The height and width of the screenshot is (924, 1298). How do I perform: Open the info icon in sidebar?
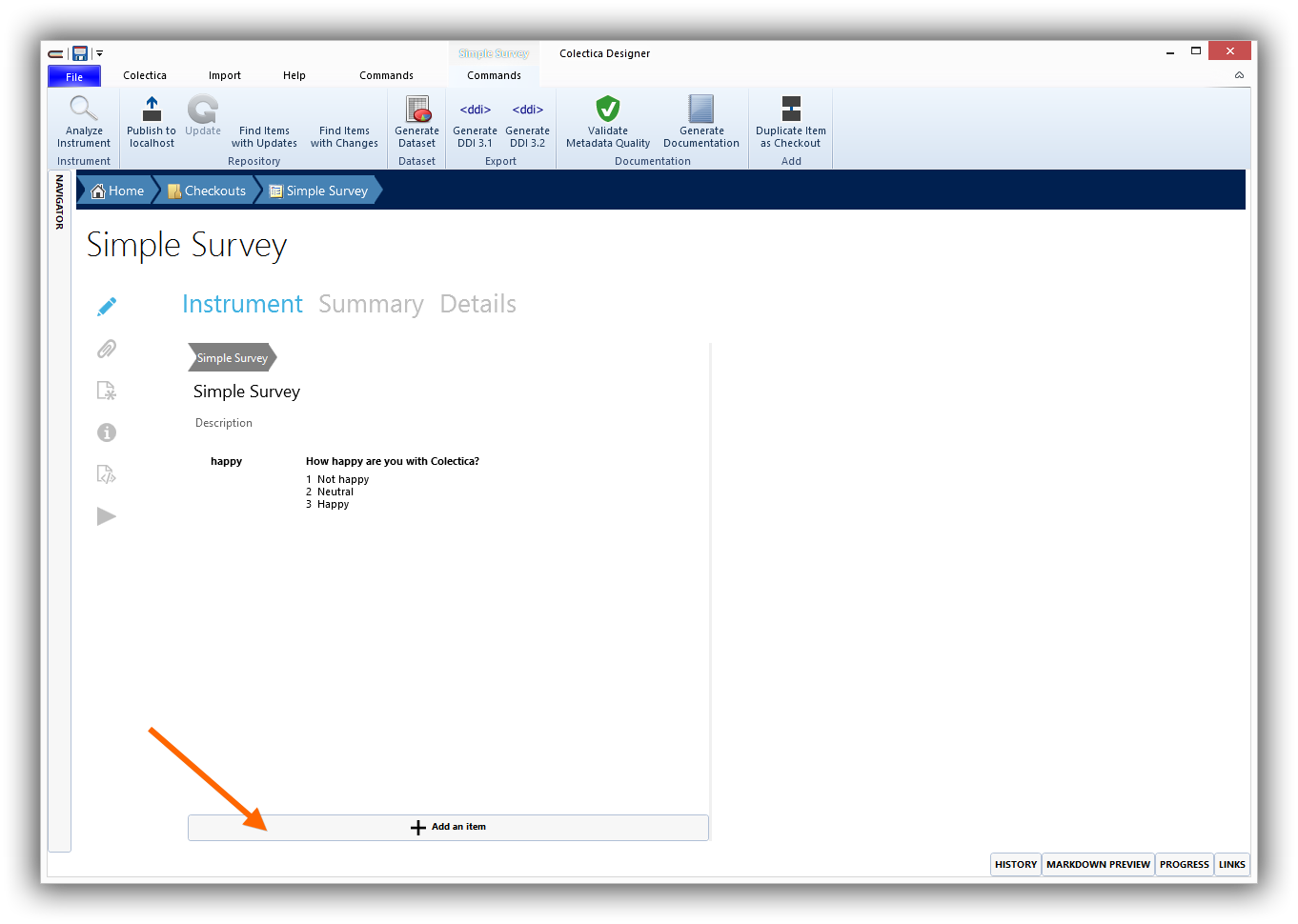(107, 432)
